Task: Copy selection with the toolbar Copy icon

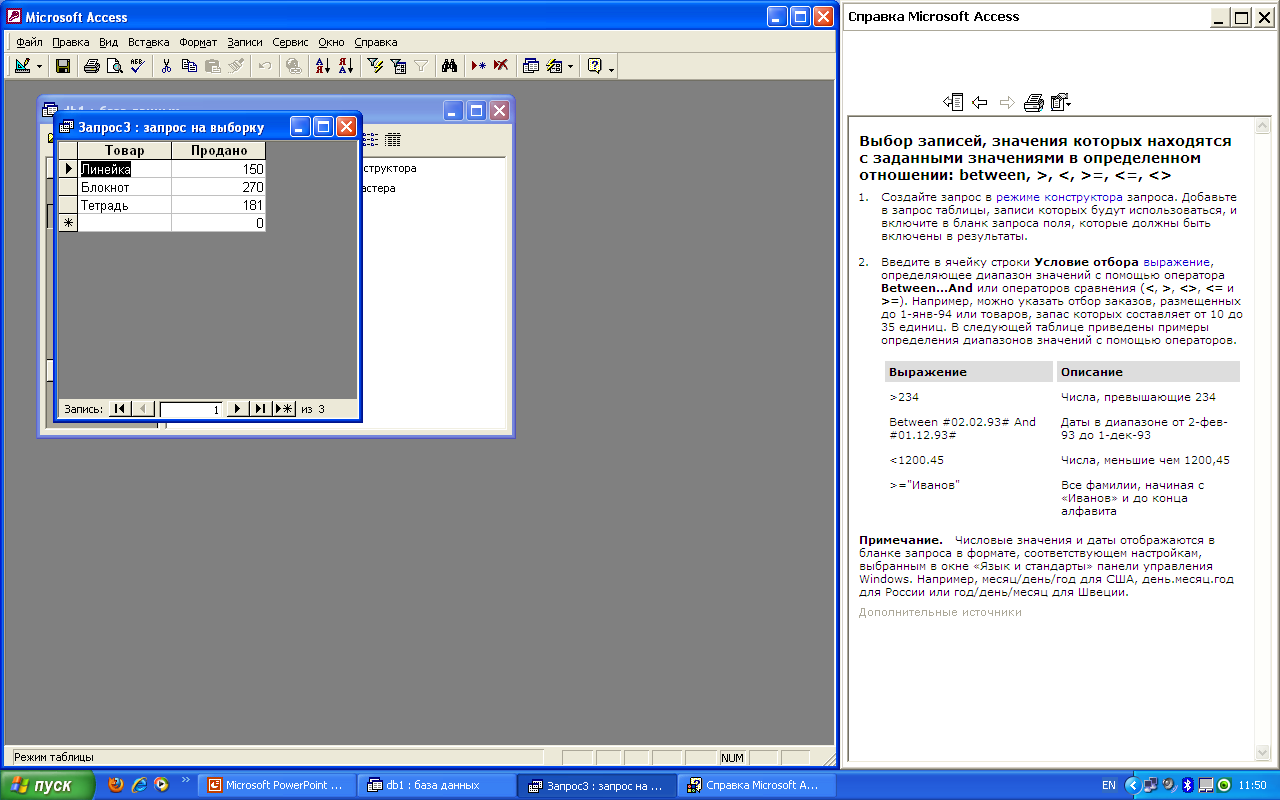Action: (x=189, y=66)
